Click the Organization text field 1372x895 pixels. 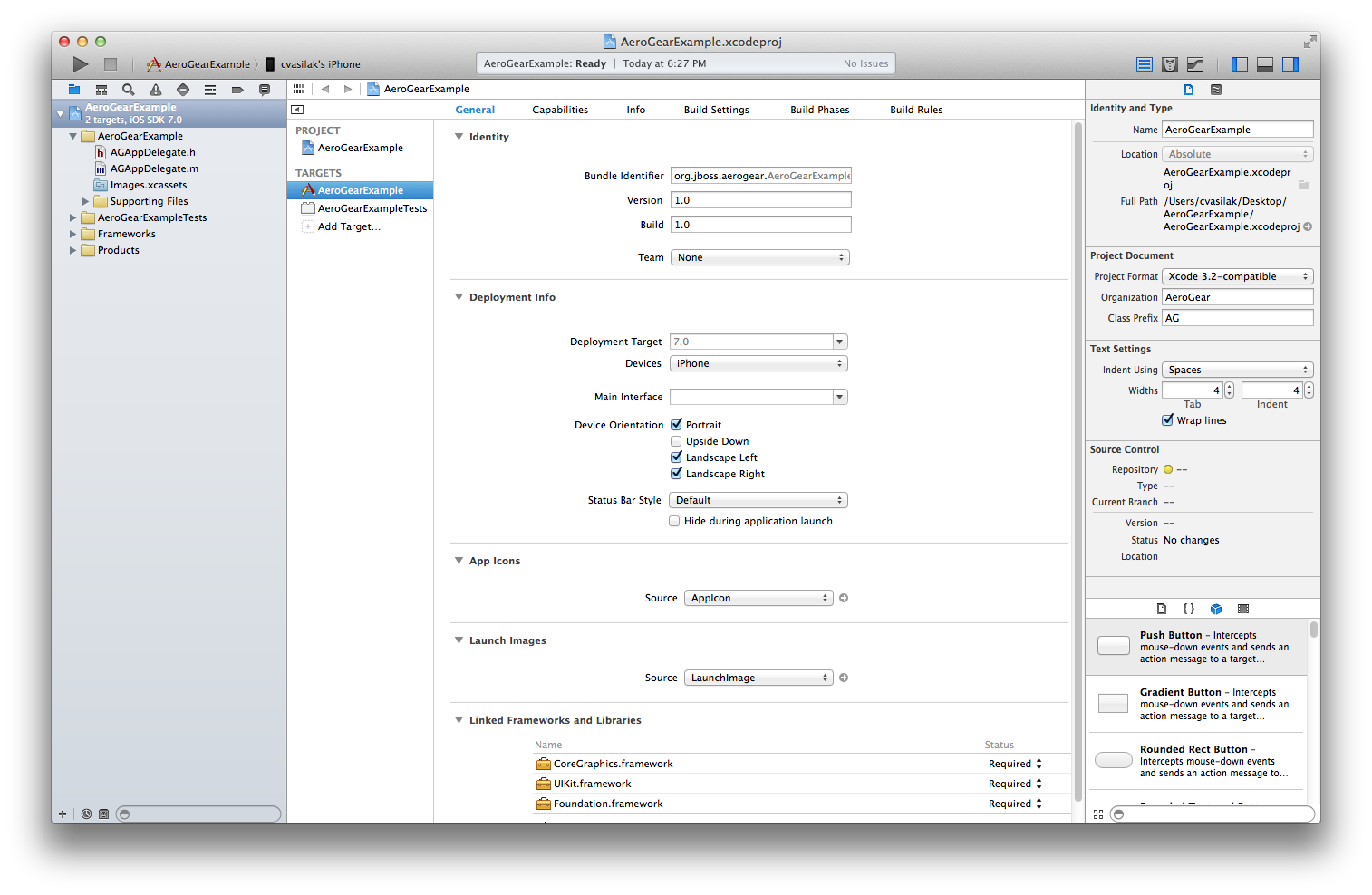pos(1238,297)
